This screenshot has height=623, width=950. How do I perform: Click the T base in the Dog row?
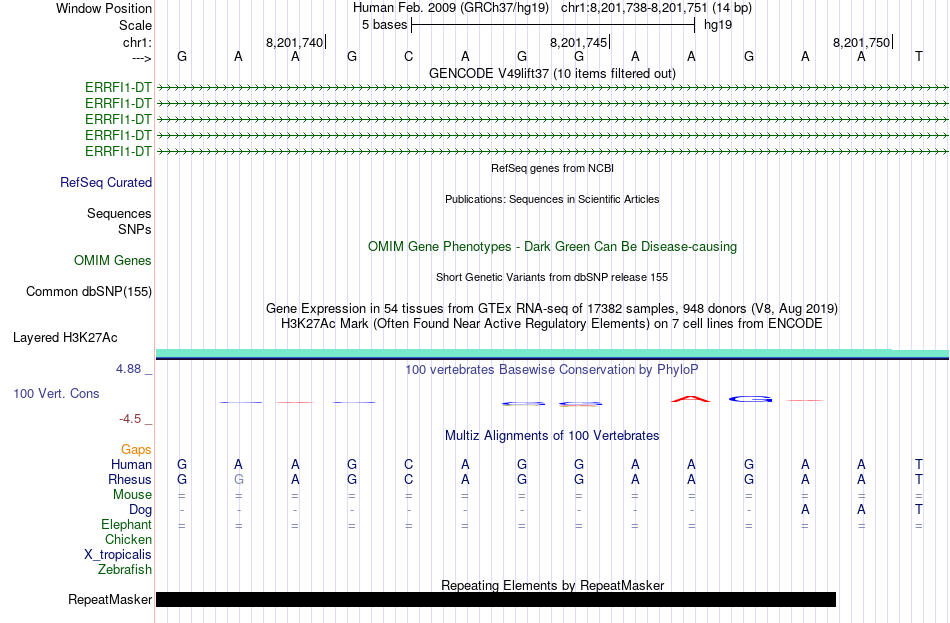click(918, 509)
